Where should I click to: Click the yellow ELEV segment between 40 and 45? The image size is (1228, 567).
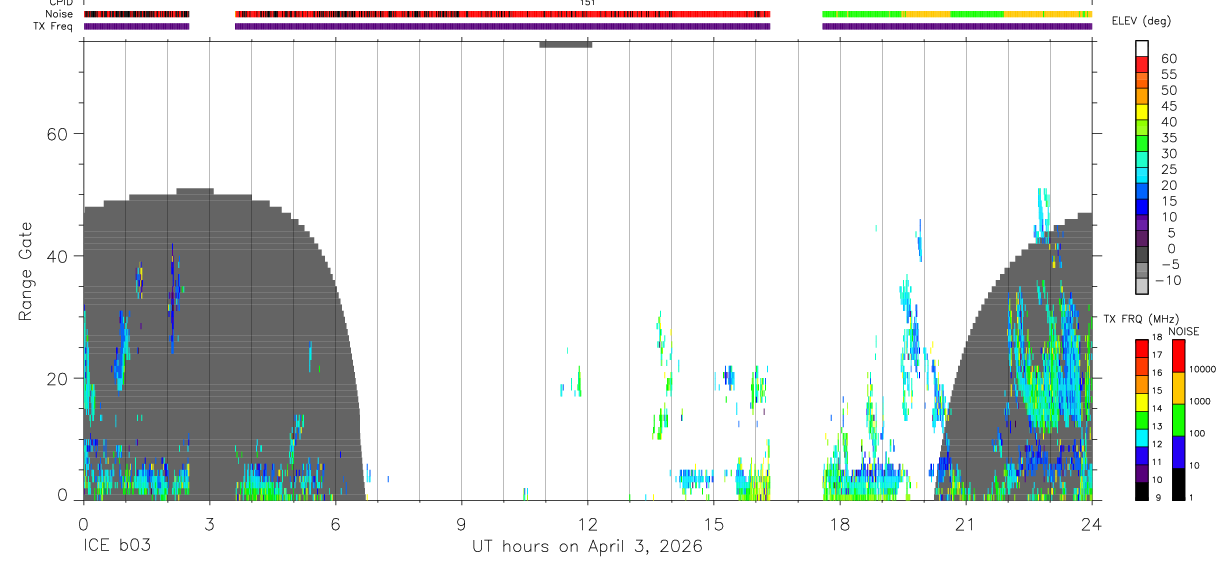point(1141,112)
